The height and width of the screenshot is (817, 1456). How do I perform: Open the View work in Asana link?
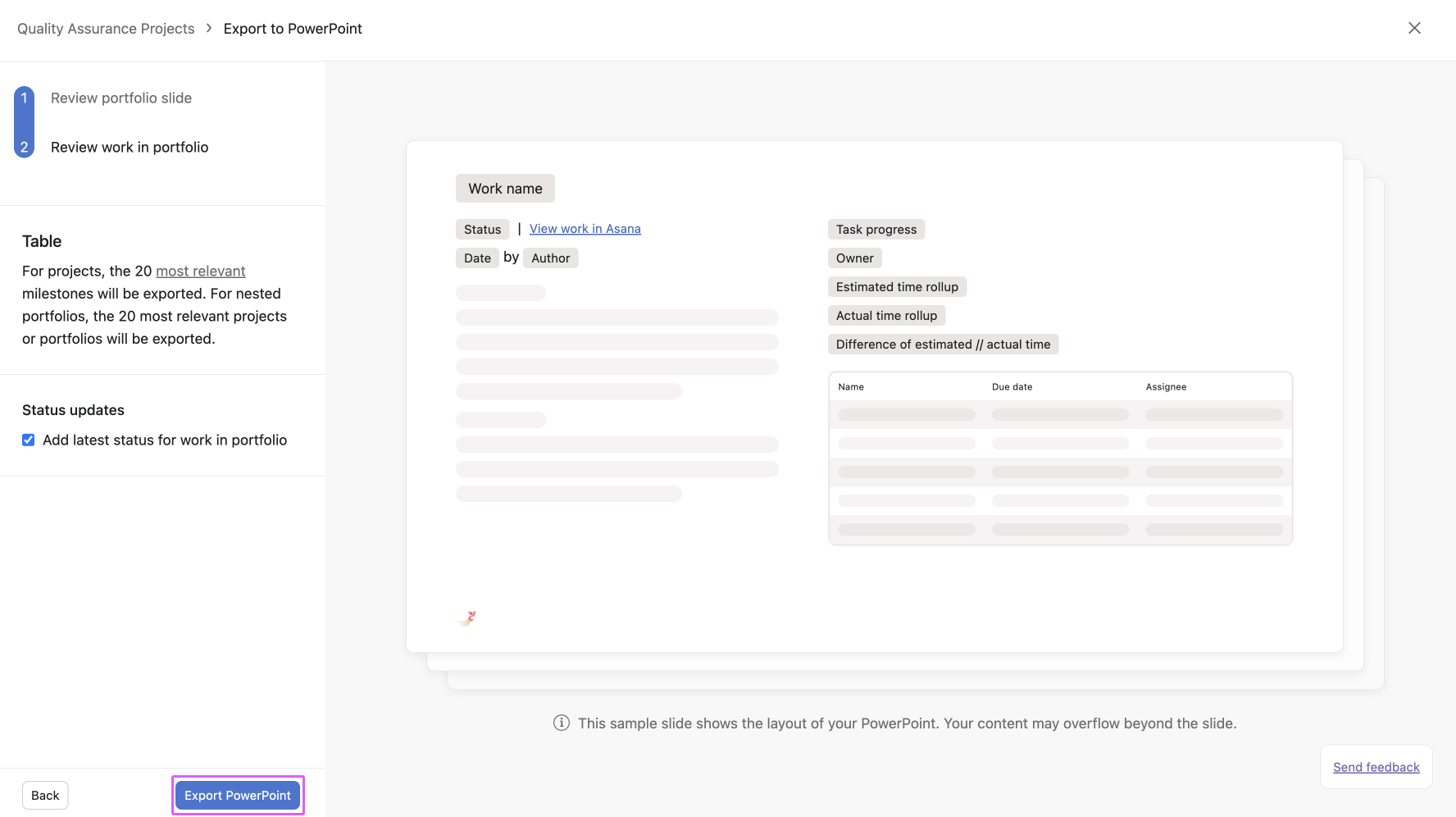point(585,228)
